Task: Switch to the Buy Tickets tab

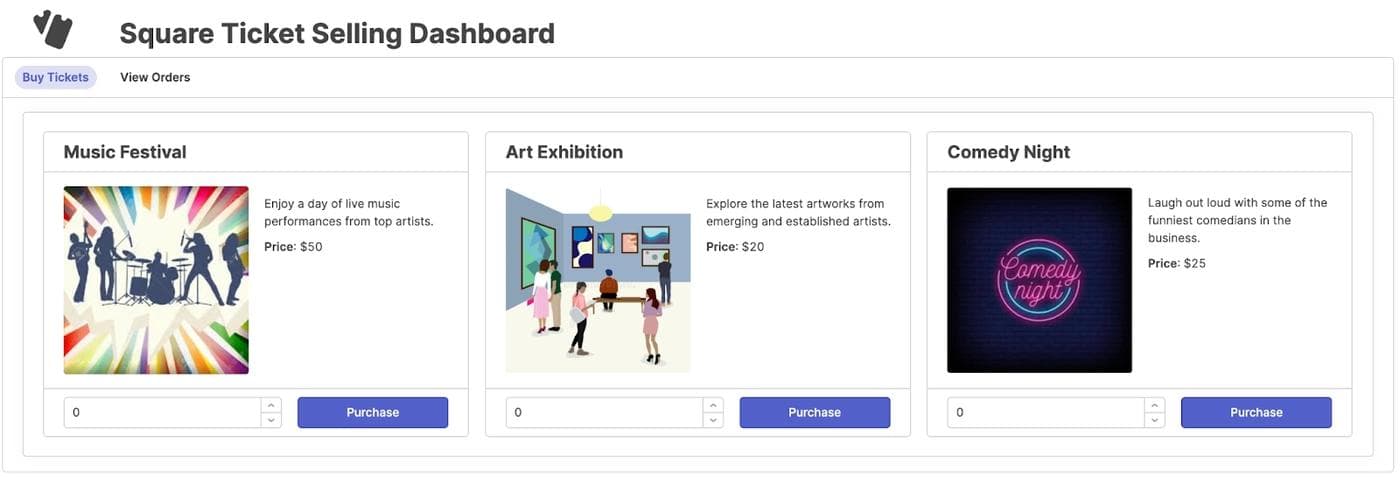Action: [x=55, y=77]
